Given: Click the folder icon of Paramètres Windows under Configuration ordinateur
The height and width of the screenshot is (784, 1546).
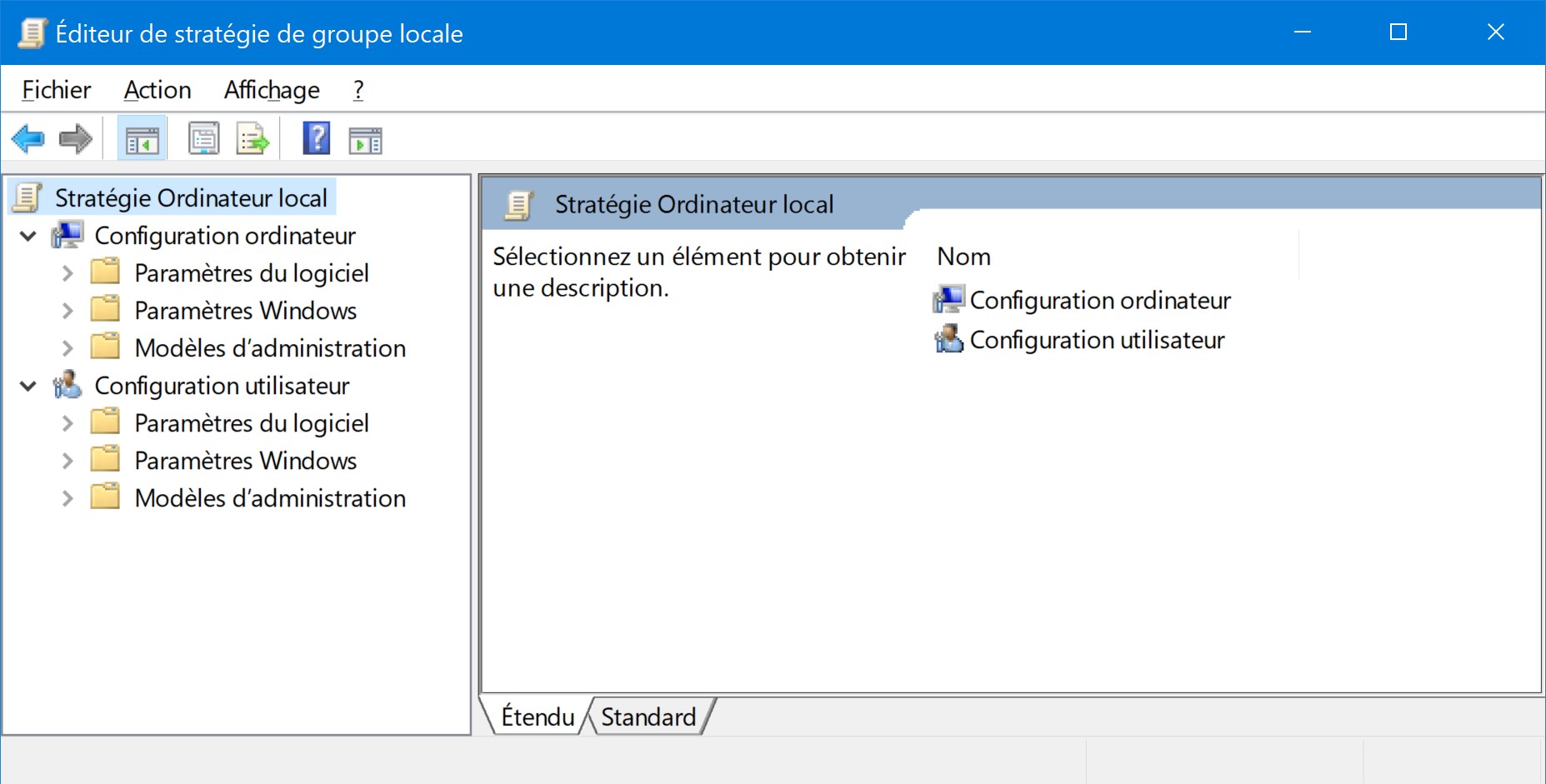Looking at the screenshot, I should [x=105, y=309].
